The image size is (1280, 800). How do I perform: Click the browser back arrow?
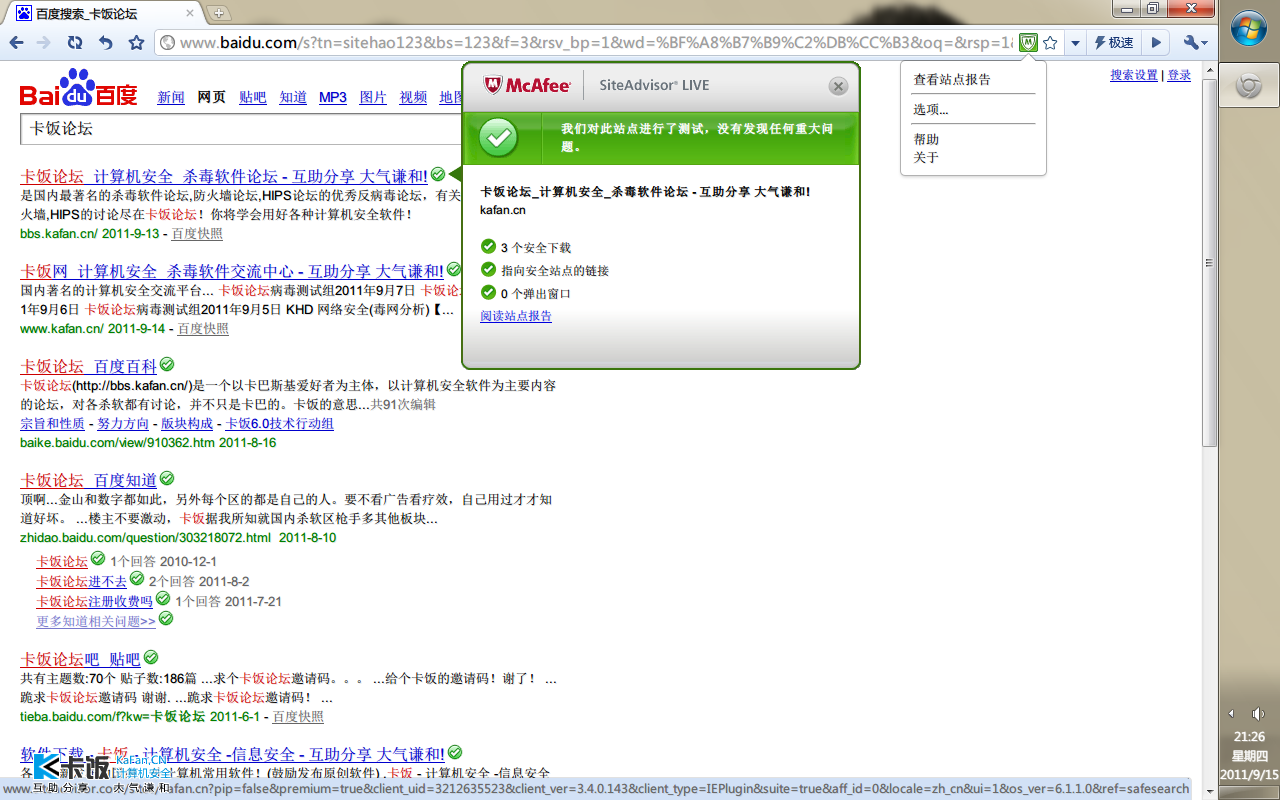(16, 42)
